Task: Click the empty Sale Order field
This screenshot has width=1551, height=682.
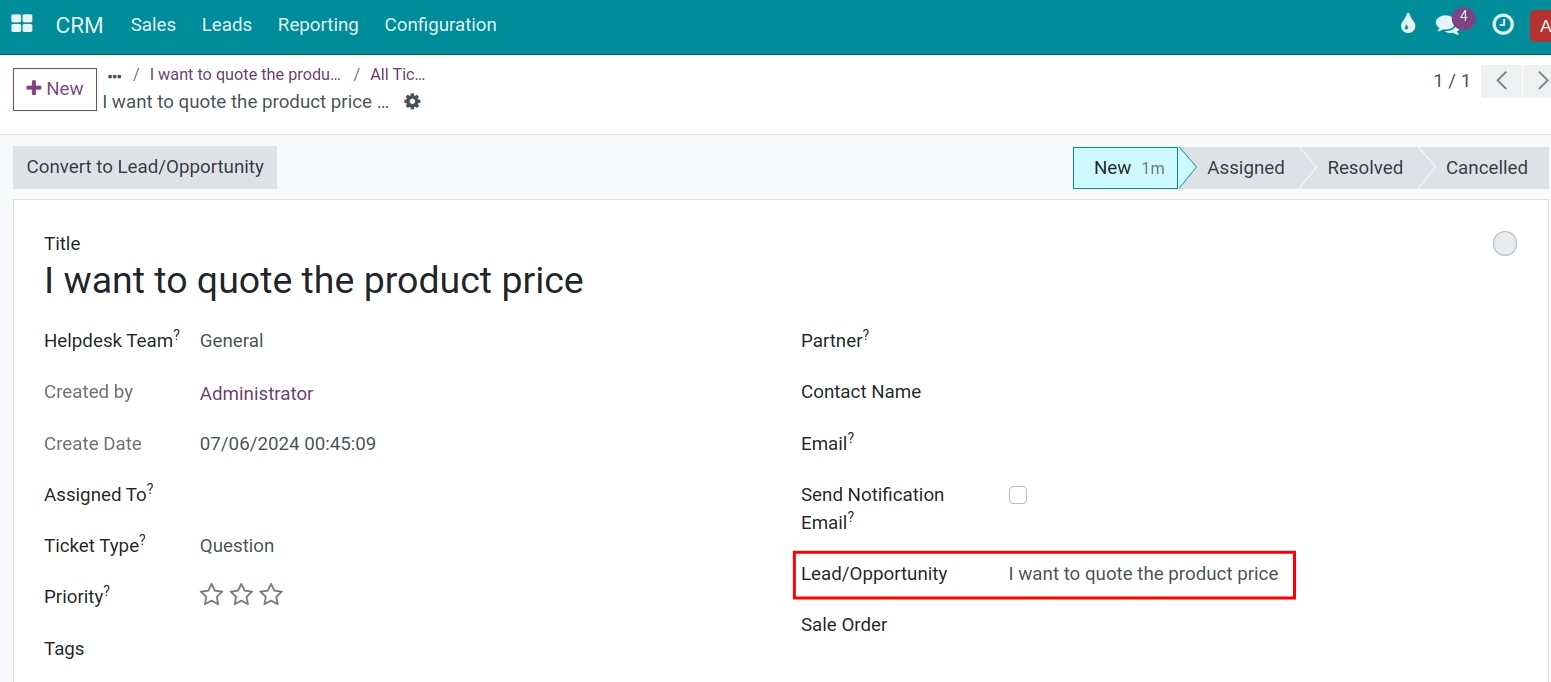Action: (x=1260, y=625)
